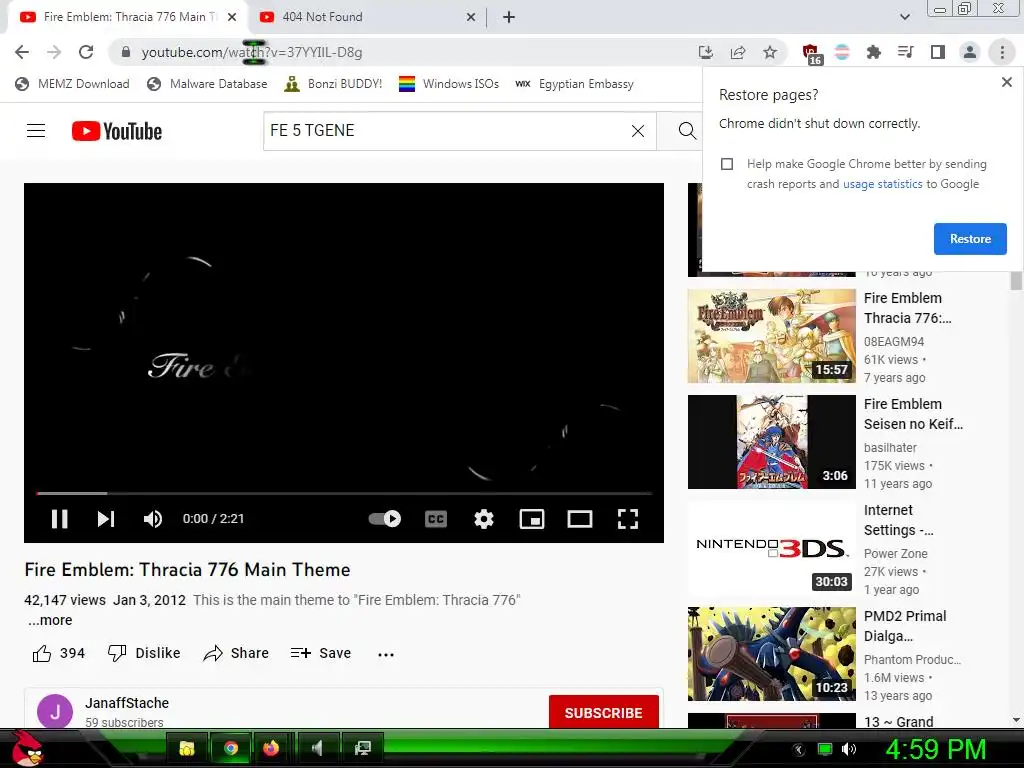This screenshot has height=768, width=1024.
Task: Expand description with ...more
Action: pyautogui.click(x=50, y=620)
